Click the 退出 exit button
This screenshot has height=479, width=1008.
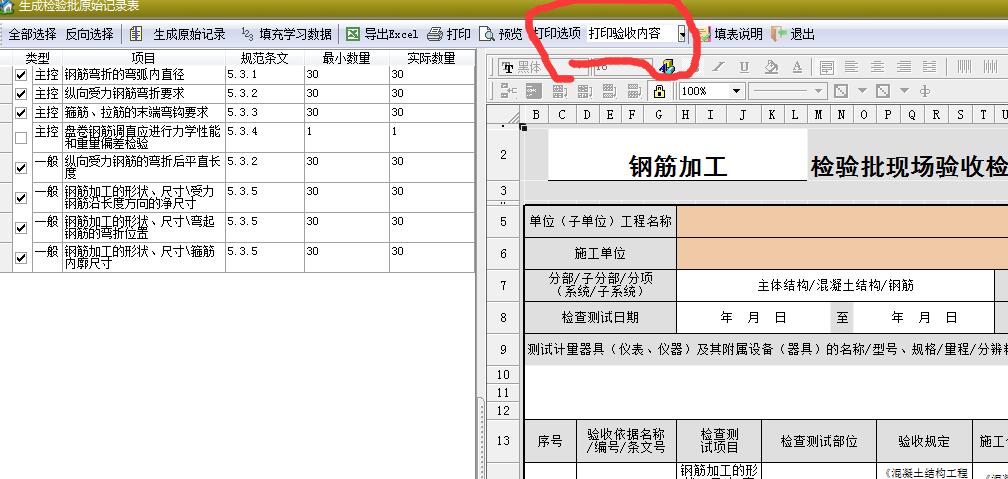coord(793,34)
